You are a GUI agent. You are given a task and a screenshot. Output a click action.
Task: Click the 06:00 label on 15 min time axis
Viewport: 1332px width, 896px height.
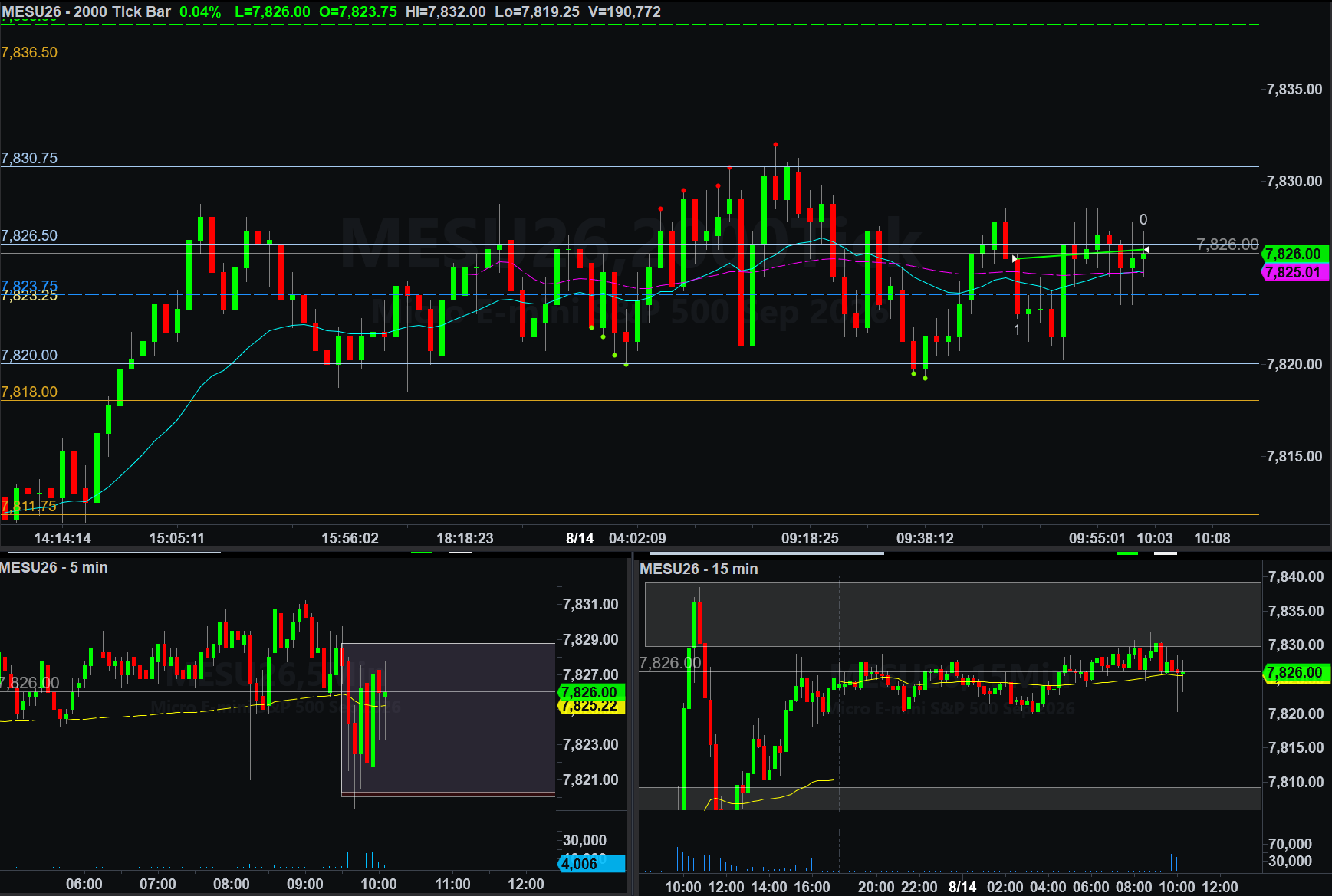[x=1090, y=887]
